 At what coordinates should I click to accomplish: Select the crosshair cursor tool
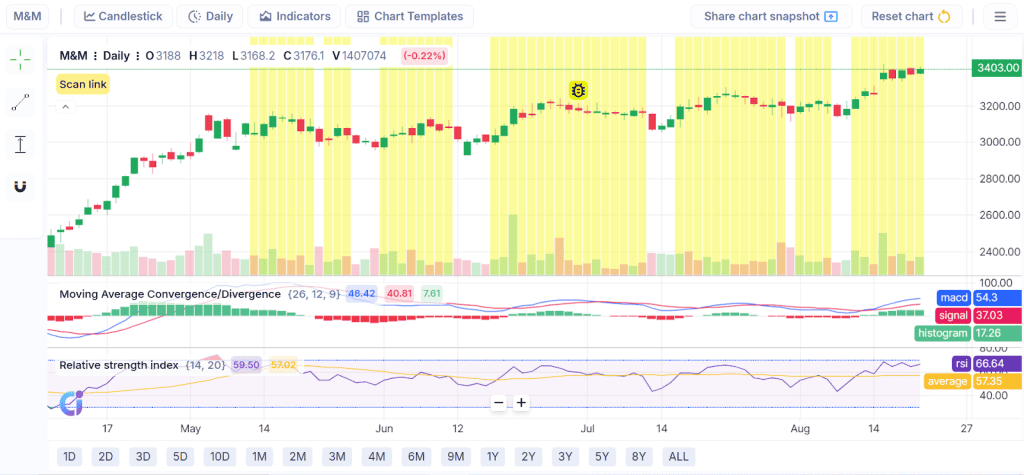[20, 59]
